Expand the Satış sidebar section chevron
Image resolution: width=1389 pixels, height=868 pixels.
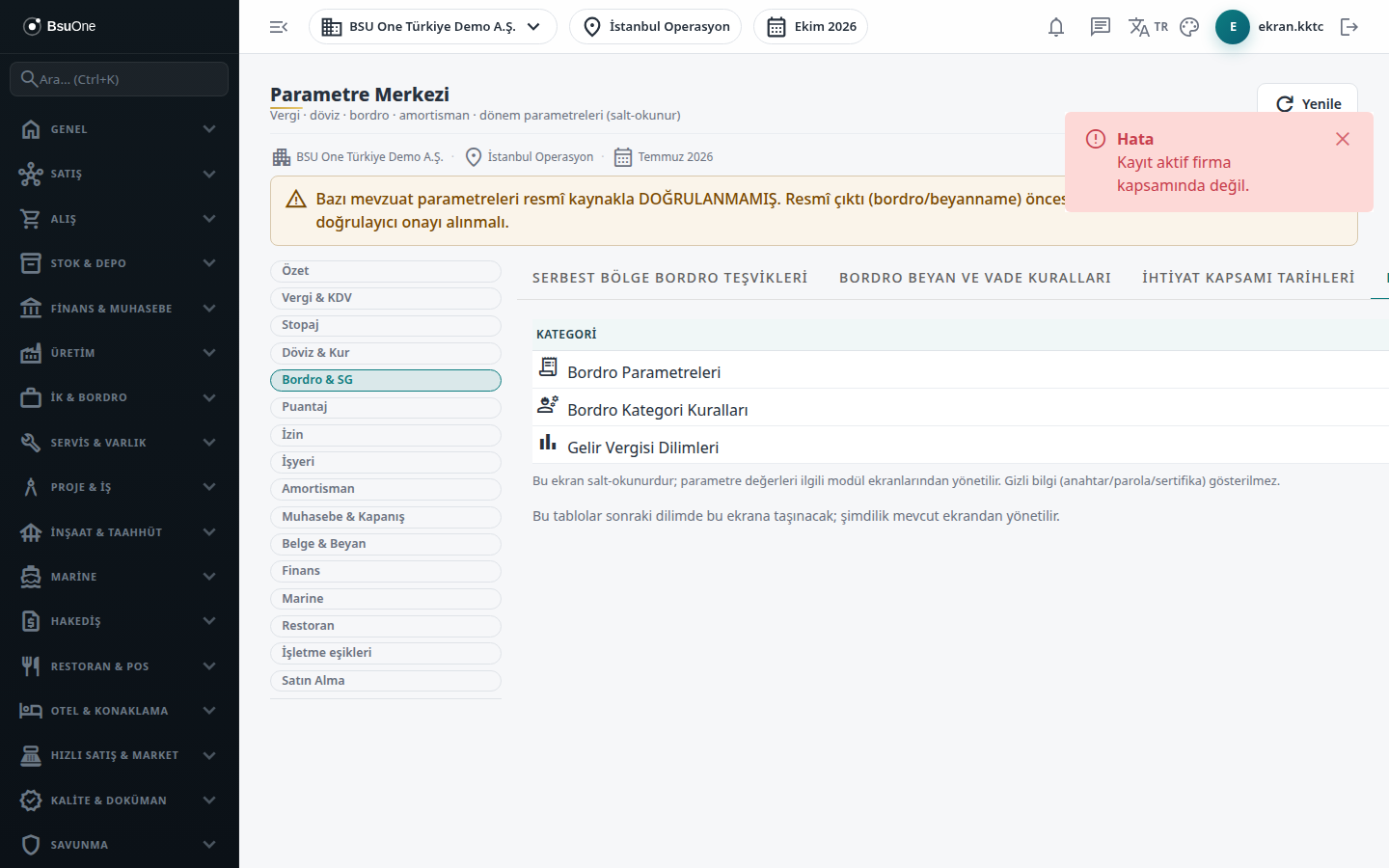pos(209,174)
